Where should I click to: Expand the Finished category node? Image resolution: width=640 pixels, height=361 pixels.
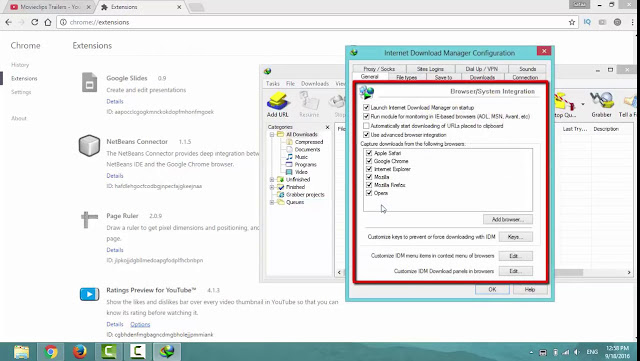(272, 187)
